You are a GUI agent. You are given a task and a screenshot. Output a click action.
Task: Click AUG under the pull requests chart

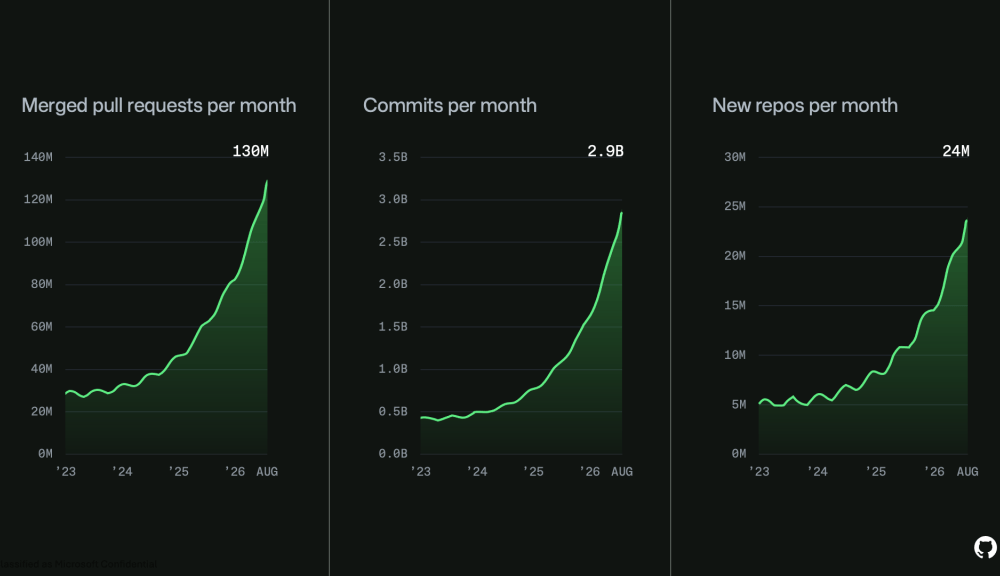pos(267,471)
